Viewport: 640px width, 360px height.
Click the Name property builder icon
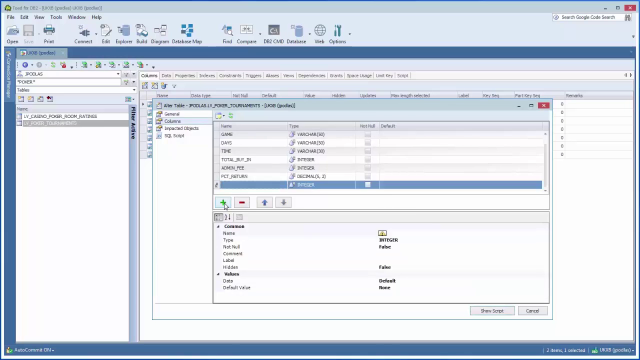click(x=382, y=233)
